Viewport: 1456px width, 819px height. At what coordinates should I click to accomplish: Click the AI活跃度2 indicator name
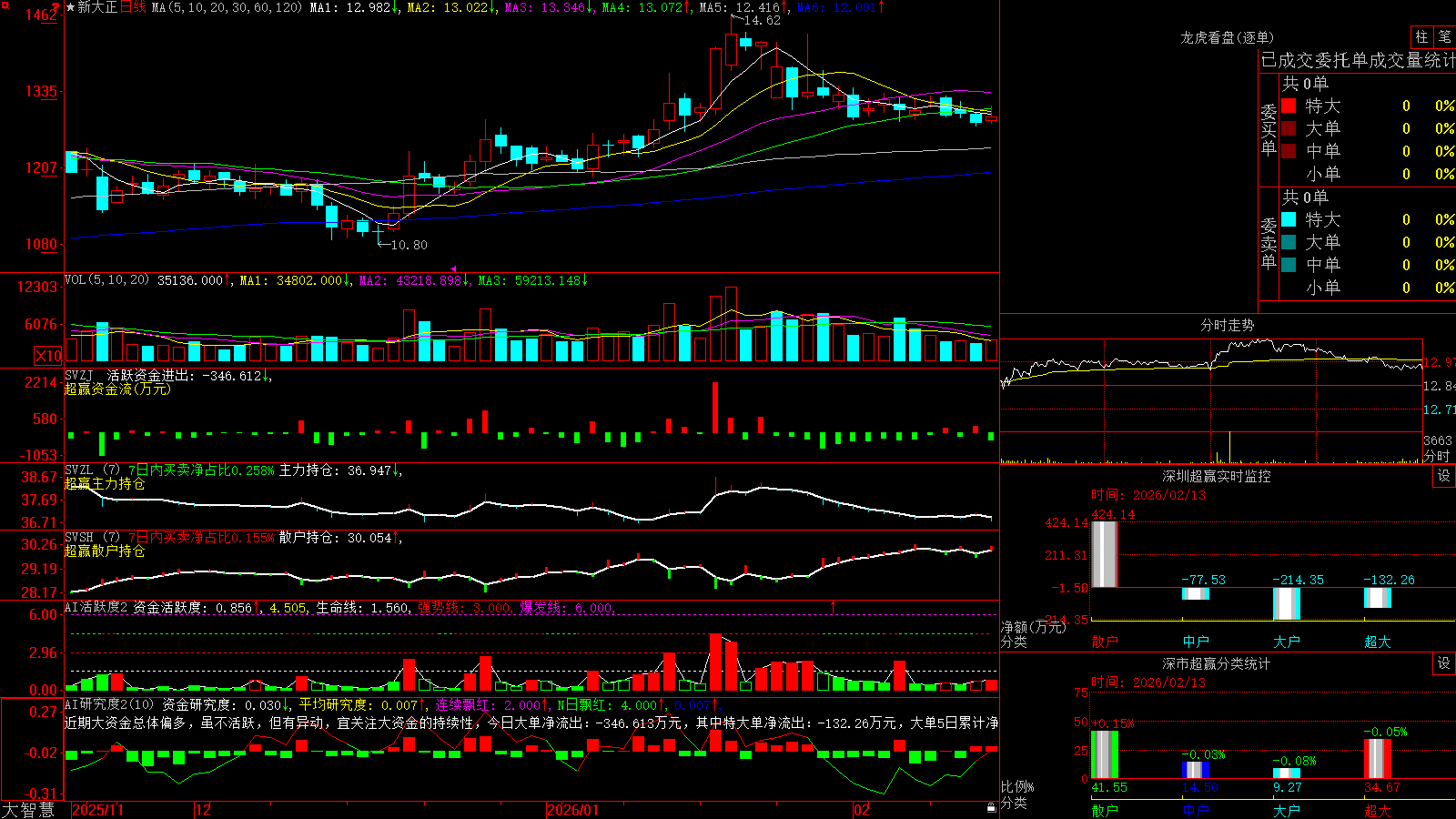[96, 607]
